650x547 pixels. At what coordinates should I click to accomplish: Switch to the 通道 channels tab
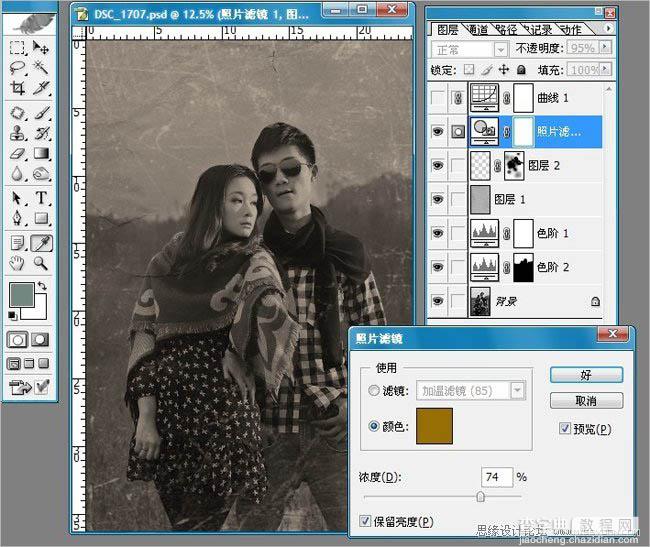(x=477, y=29)
